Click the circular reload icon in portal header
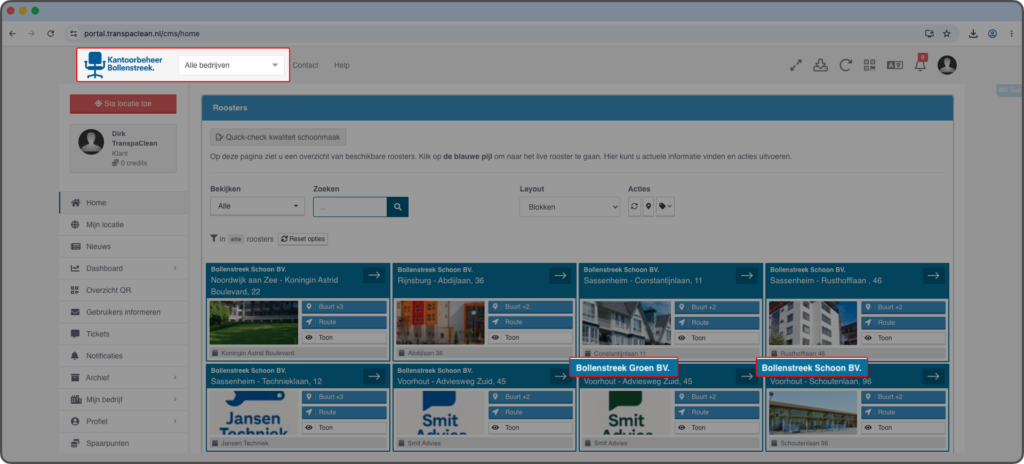The width and height of the screenshot is (1024, 464). (845, 65)
